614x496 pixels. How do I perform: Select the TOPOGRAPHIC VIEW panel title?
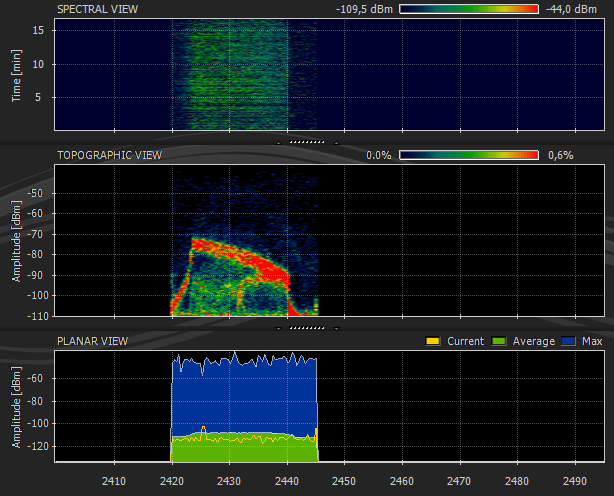pos(109,155)
